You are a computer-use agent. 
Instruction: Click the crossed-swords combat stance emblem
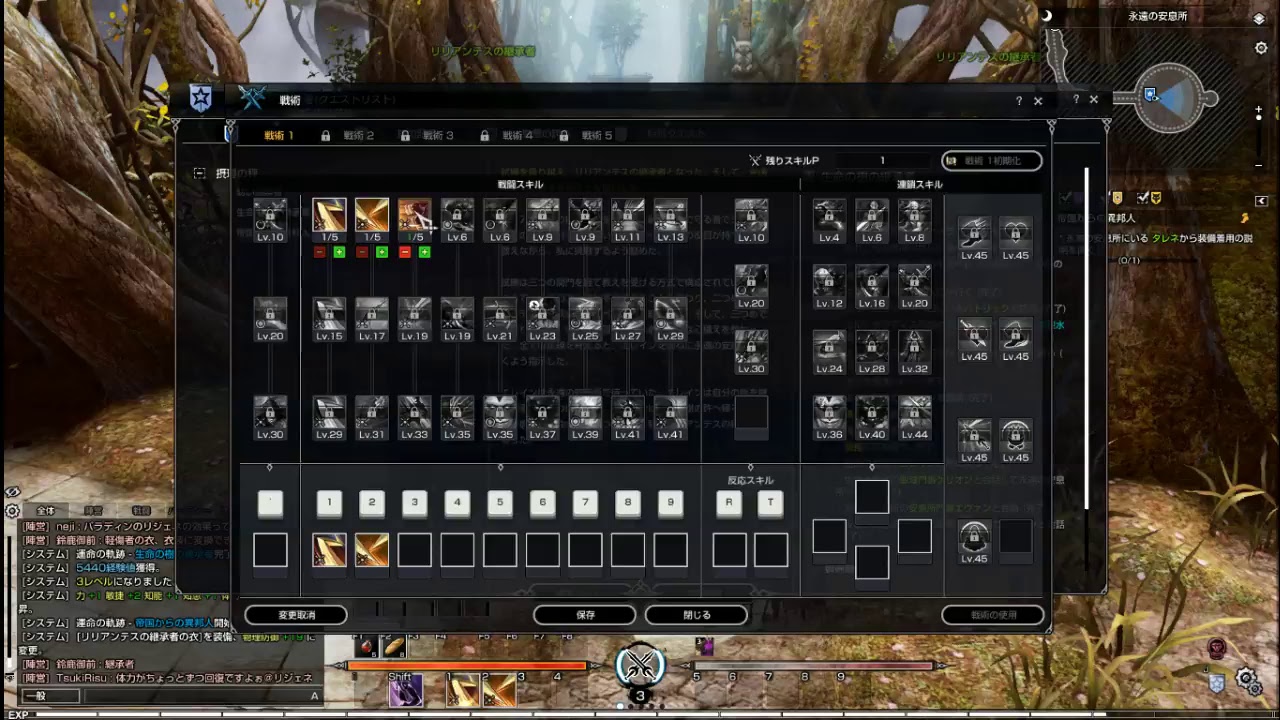pos(640,664)
